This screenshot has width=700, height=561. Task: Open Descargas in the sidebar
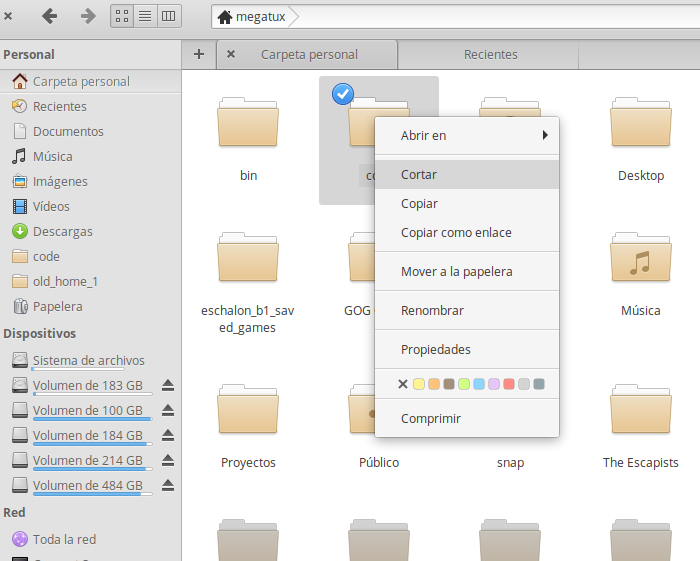(91, 231)
